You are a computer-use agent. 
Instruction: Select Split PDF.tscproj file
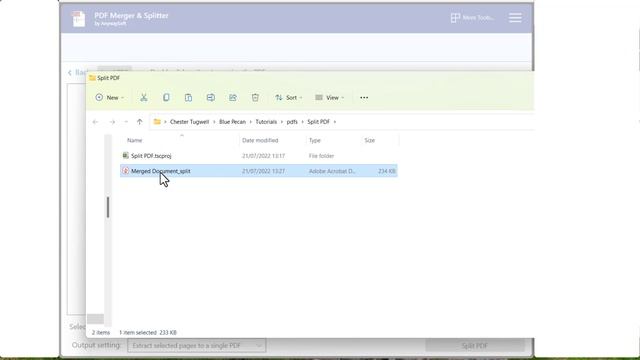pyautogui.click(x=259, y=156)
